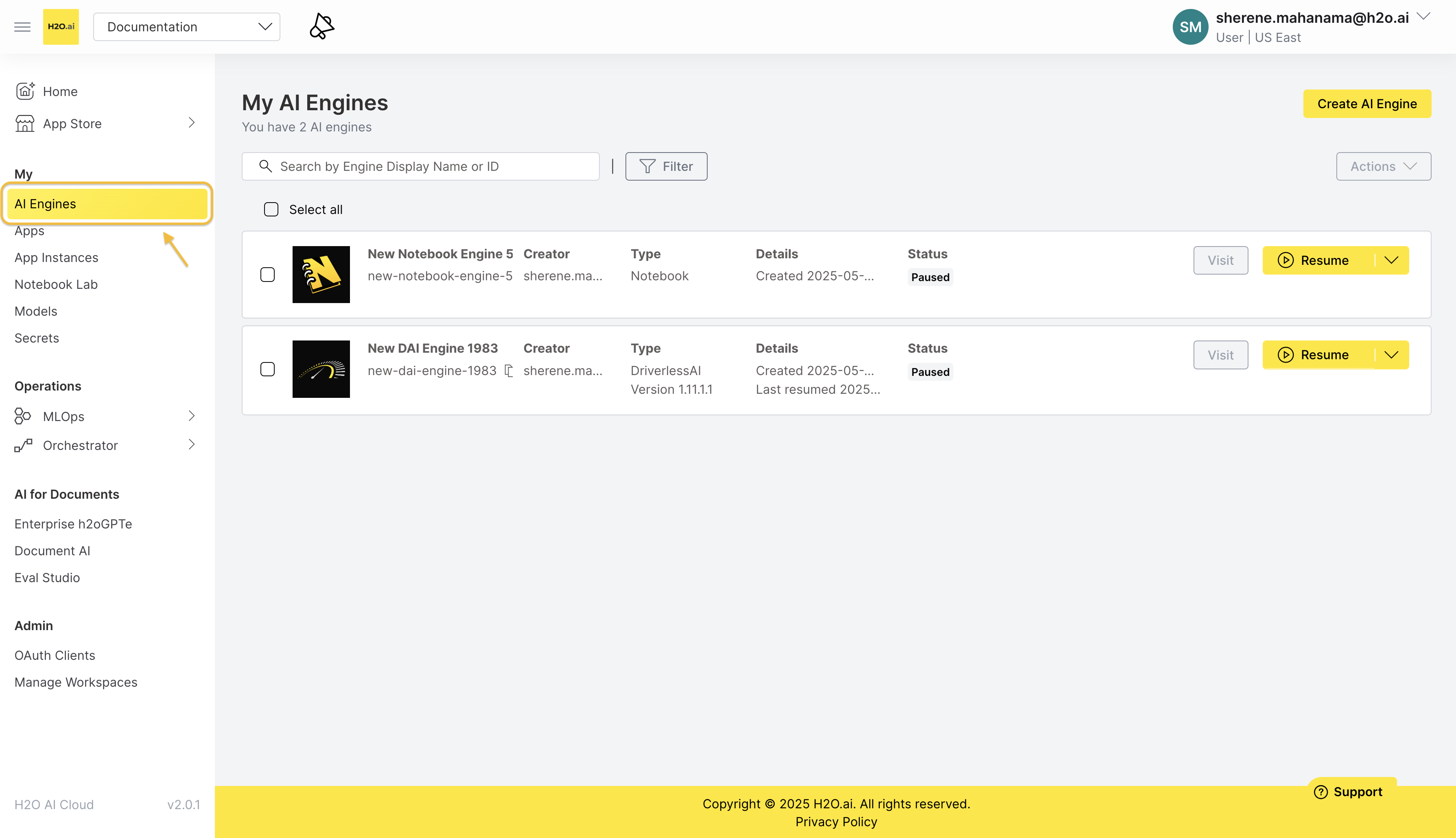Click the Support question mark icon
This screenshot has width=1456, height=838.
1321,792
